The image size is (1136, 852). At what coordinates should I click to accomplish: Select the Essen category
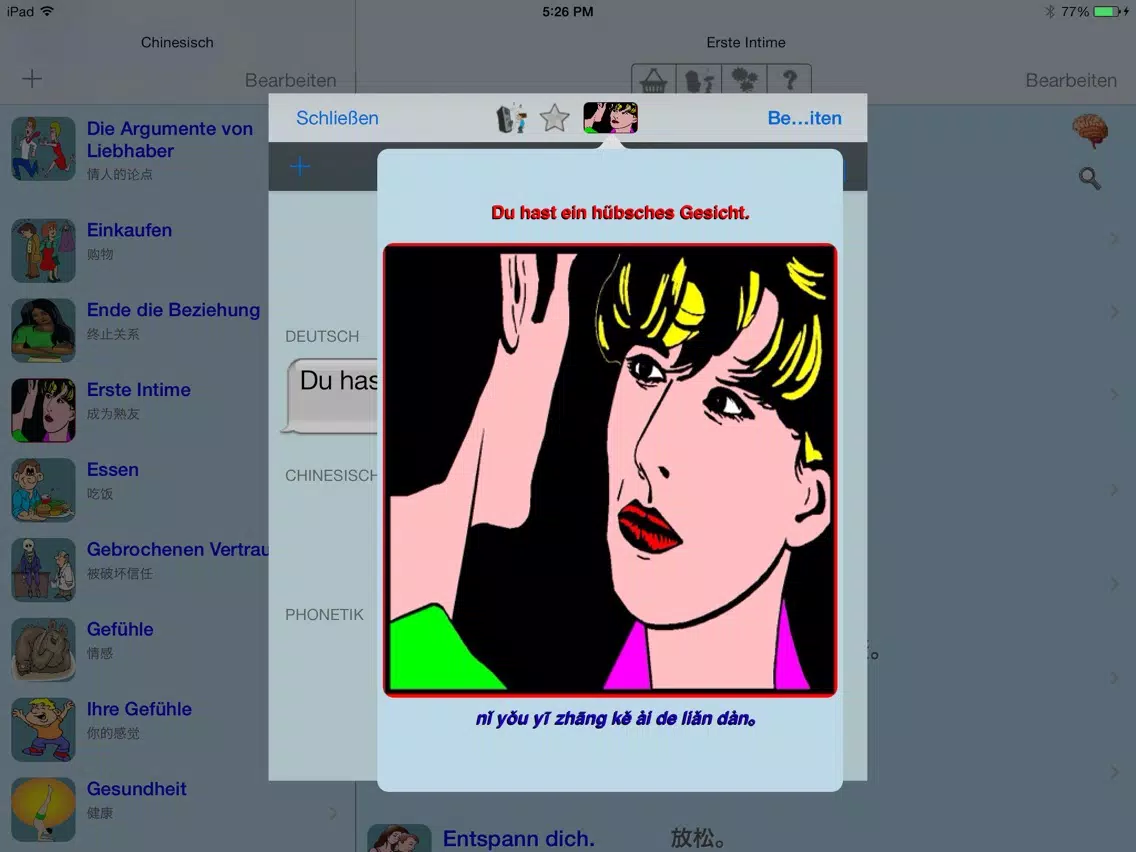click(113, 470)
